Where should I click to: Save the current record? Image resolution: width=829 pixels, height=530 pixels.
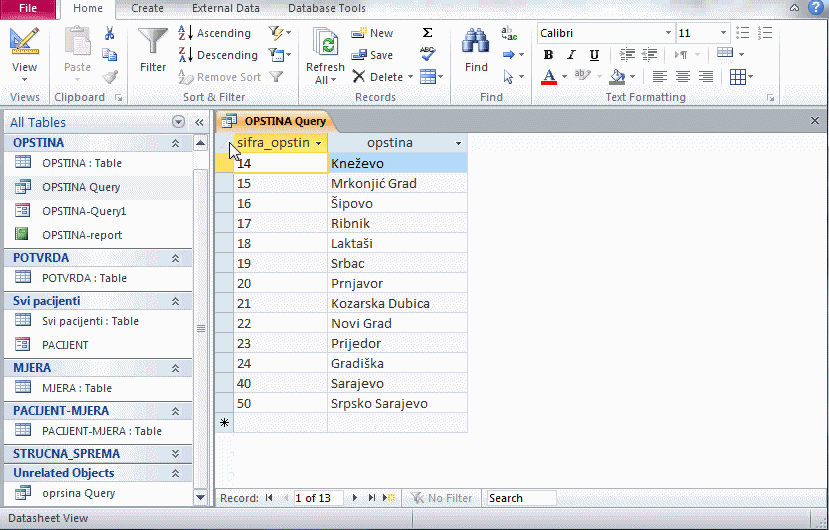(x=372, y=55)
